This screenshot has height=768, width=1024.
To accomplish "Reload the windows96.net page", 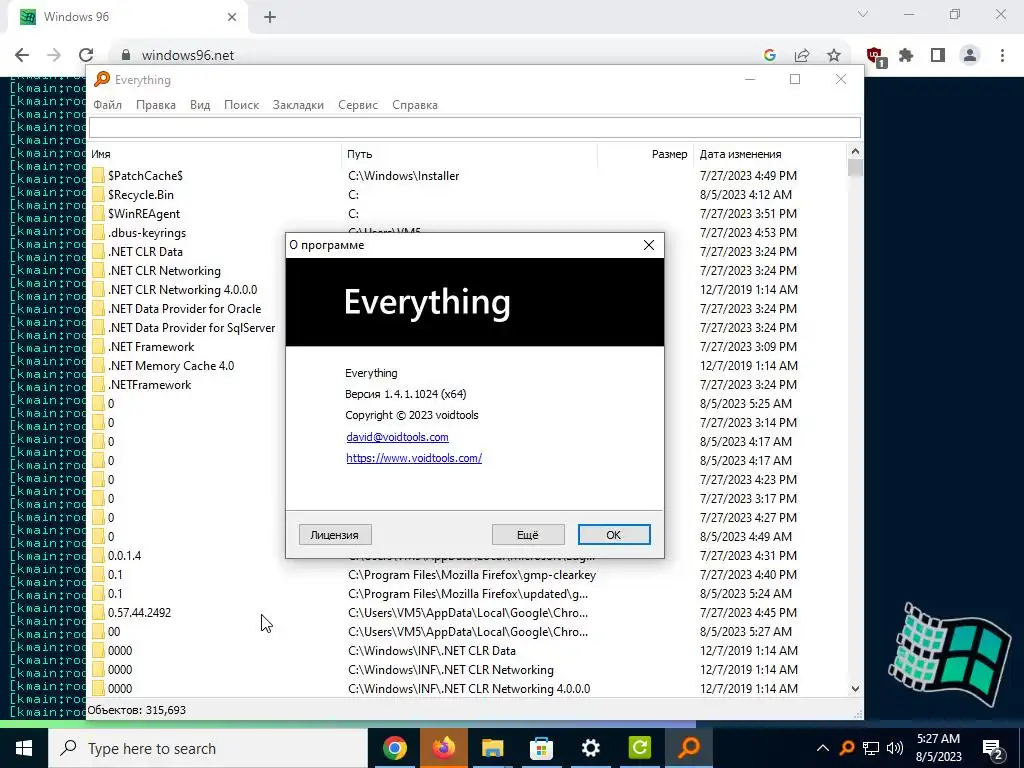I will pyautogui.click(x=86, y=55).
